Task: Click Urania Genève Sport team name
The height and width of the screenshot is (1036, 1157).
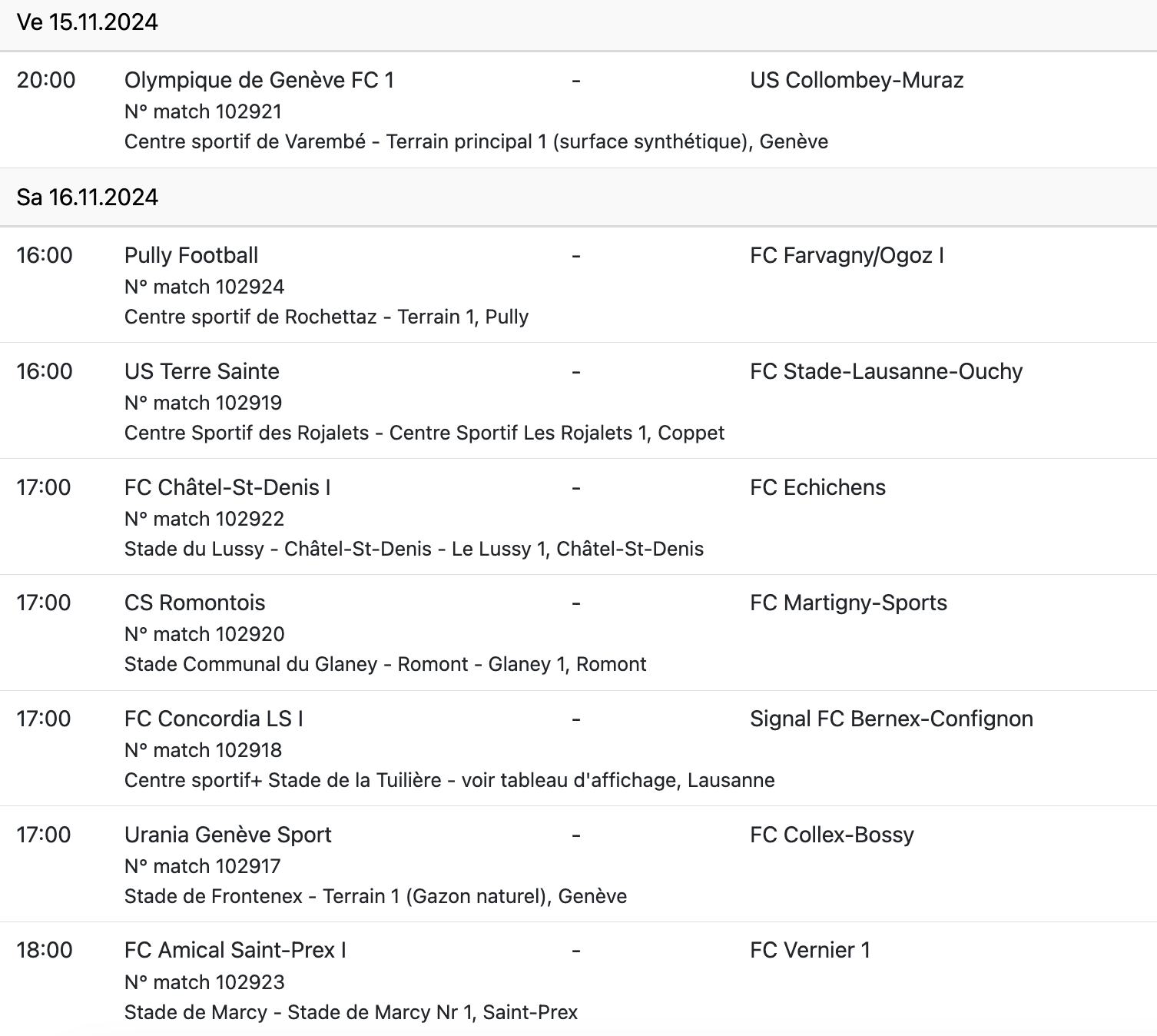Action: pyautogui.click(x=228, y=835)
